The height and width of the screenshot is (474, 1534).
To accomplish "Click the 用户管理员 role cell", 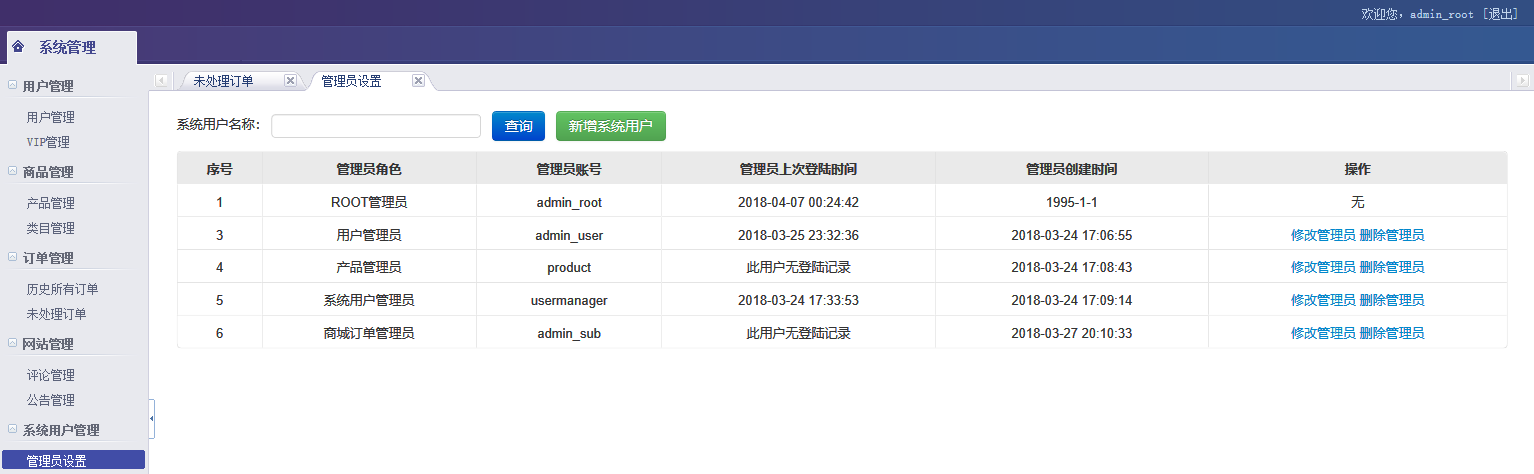I will tap(369, 235).
